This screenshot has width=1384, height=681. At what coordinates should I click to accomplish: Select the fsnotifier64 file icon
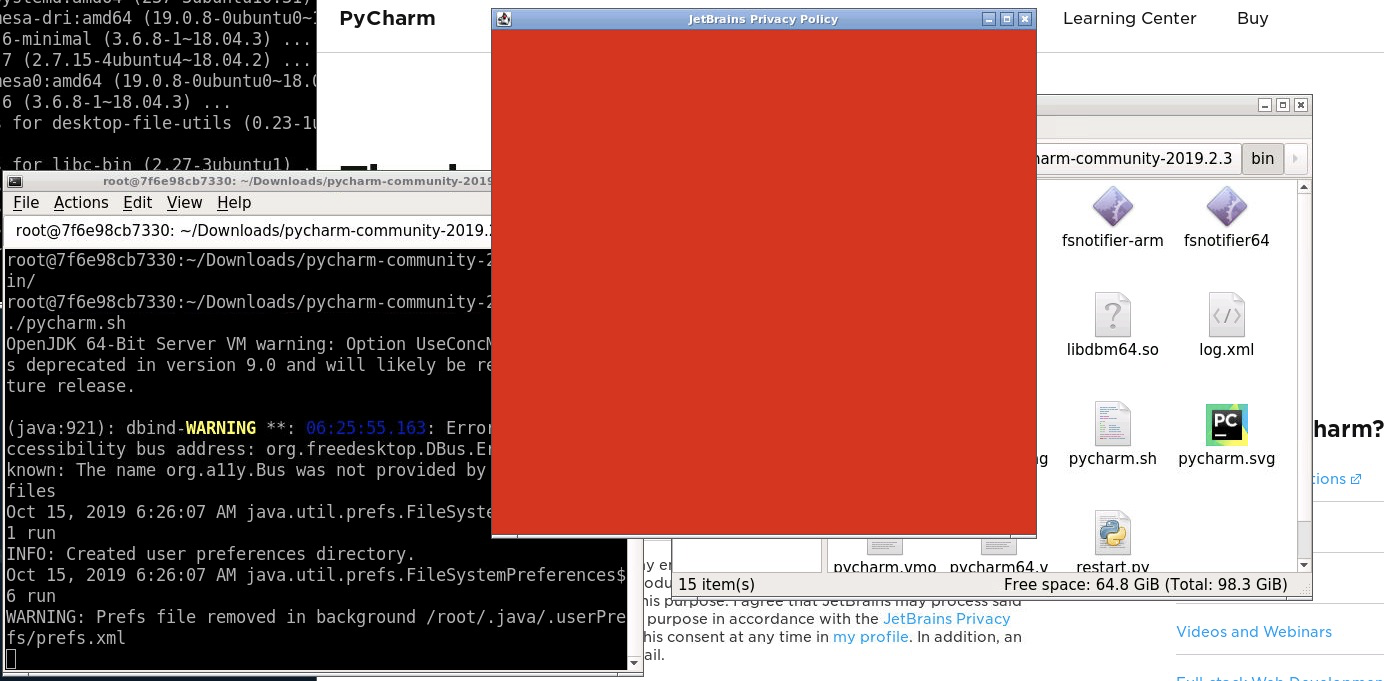tap(1226, 208)
